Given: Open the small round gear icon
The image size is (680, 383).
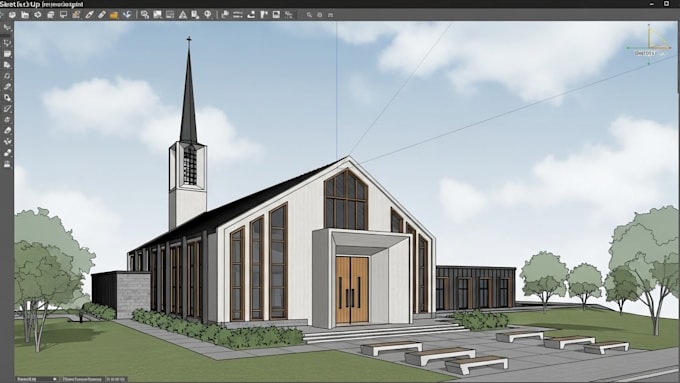Looking at the screenshot, I should pyautogui.click(x=320, y=15).
